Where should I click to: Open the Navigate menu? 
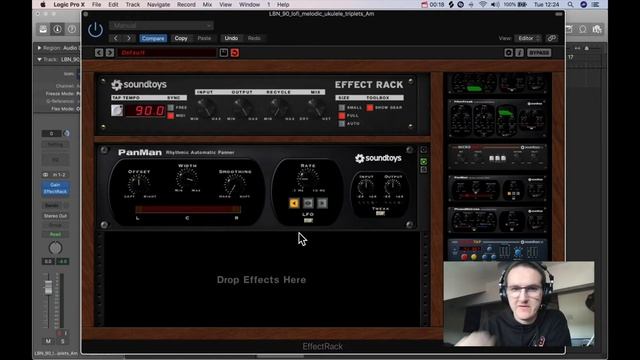(x=158, y=4)
